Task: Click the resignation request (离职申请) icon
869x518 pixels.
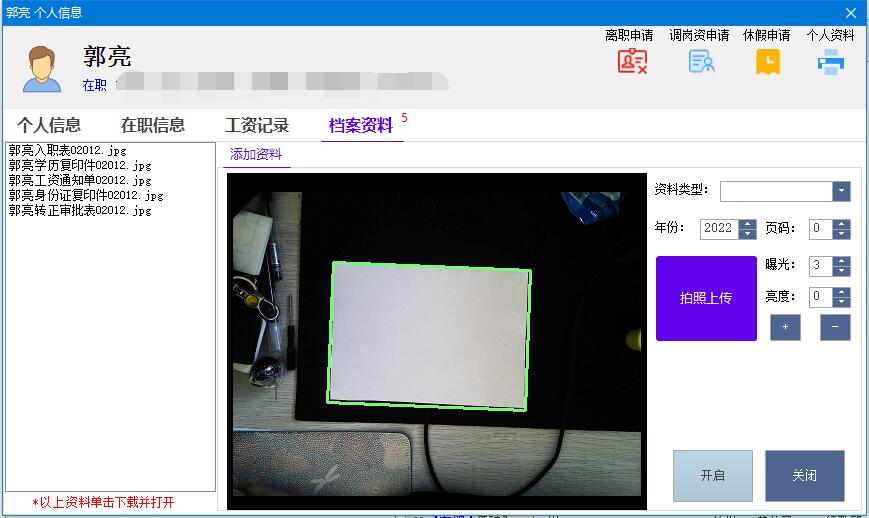Action: (631, 62)
